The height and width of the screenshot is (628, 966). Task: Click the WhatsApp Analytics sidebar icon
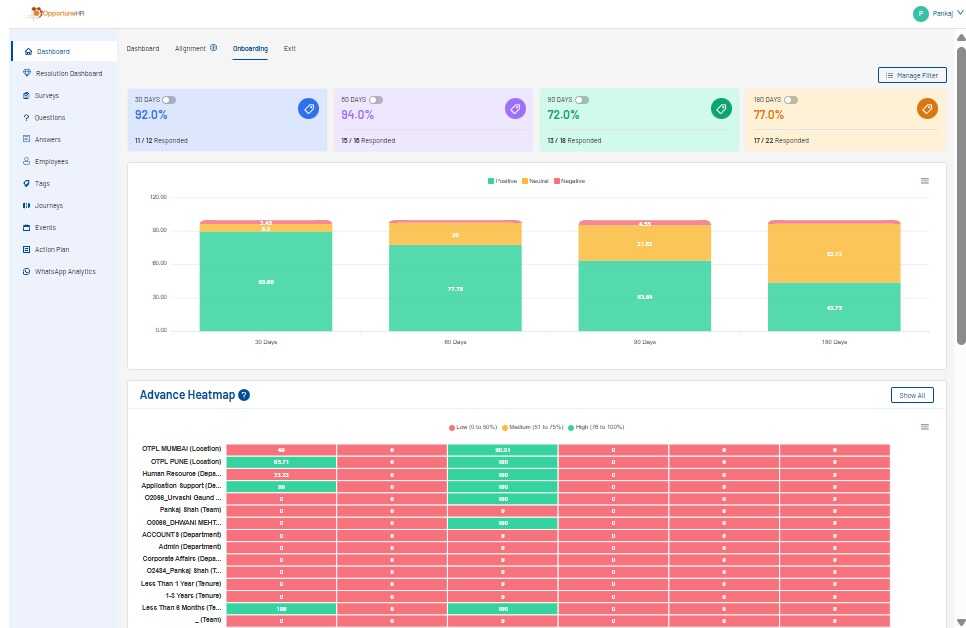click(x=26, y=272)
